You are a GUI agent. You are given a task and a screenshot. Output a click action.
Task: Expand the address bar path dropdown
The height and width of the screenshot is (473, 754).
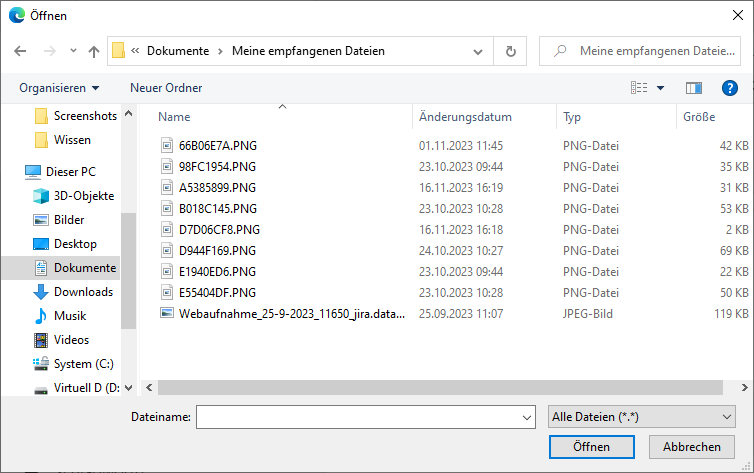pos(478,51)
